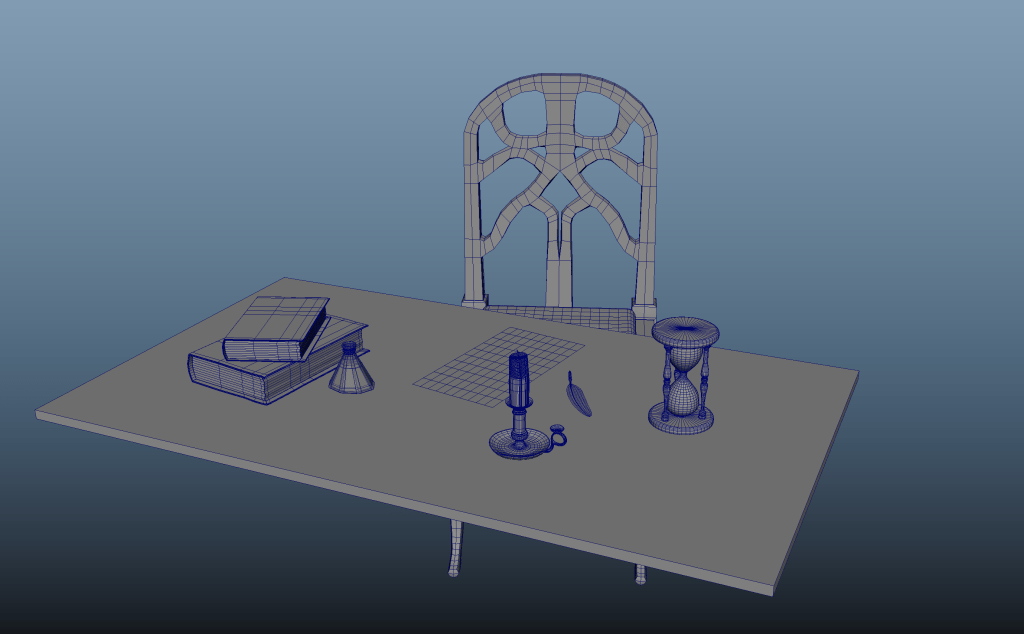1024x634 pixels.
Task: Click the hourglass upper glass bulb
Action: tap(685, 356)
